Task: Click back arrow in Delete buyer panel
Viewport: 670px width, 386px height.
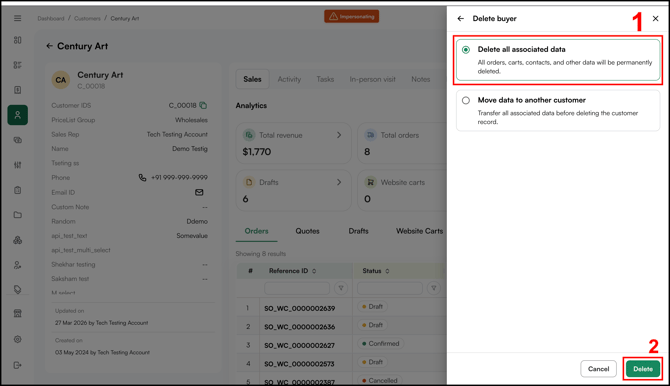Action: point(461,18)
